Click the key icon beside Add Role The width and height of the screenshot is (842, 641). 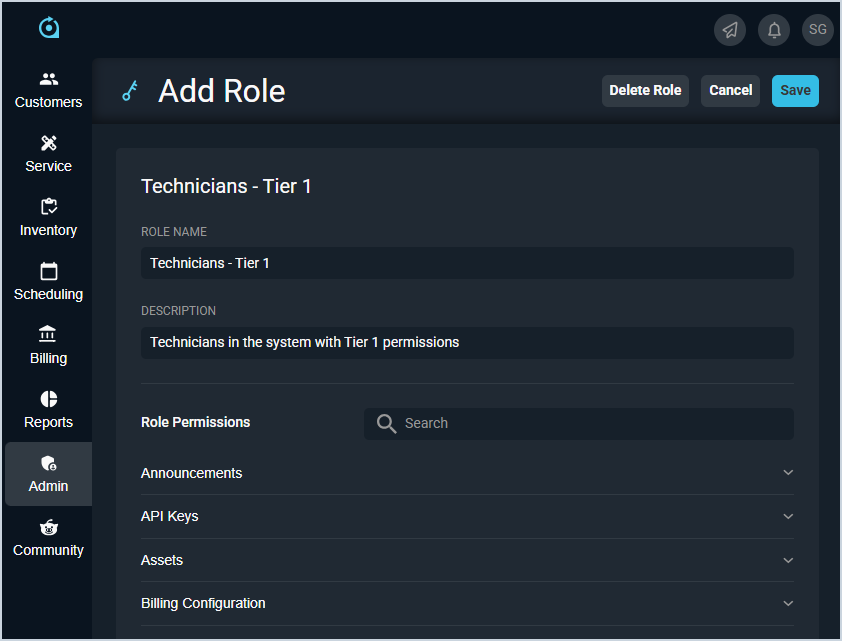click(130, 91)
